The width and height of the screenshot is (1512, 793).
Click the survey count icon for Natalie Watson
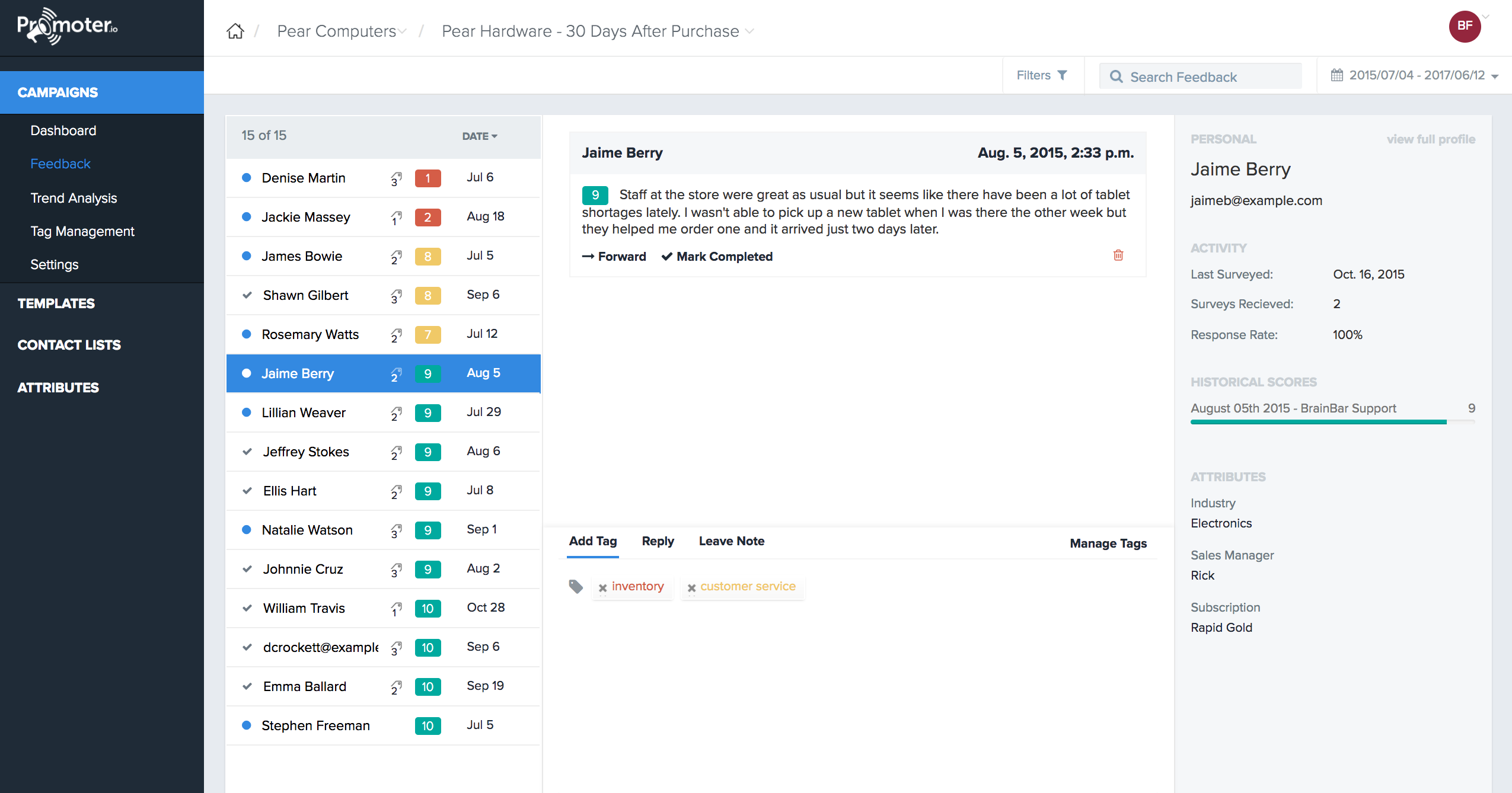pos(396,530)
